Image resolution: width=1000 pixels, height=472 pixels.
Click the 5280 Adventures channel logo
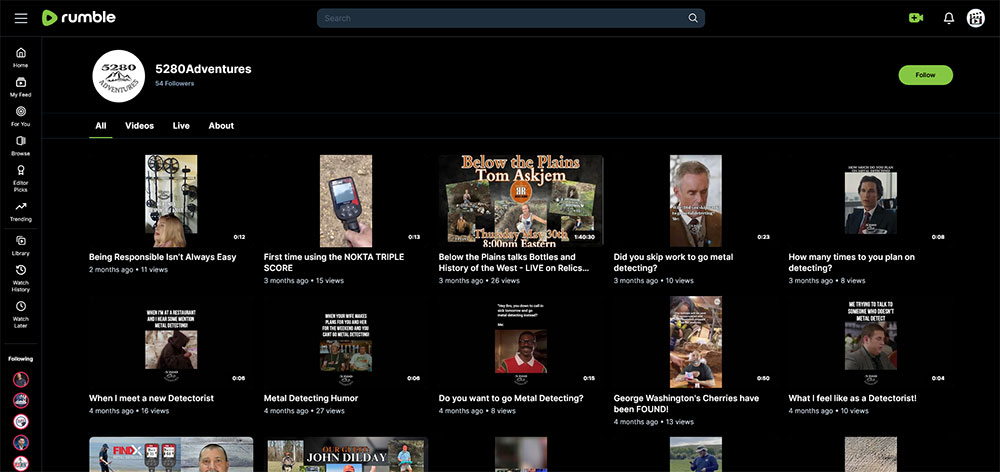coord(119,76)
